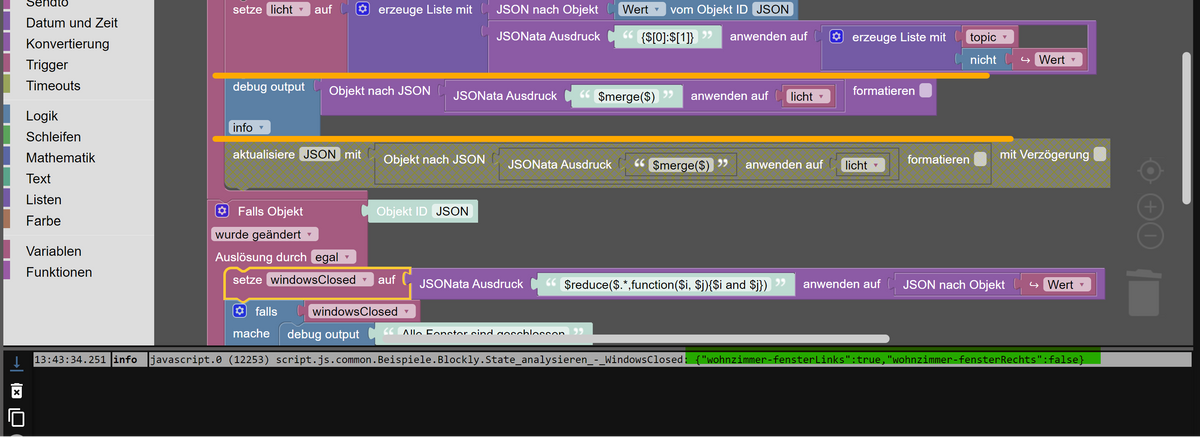
Task: Center the Blockly workspace with crosshair icon
Action: point(1151,172)
